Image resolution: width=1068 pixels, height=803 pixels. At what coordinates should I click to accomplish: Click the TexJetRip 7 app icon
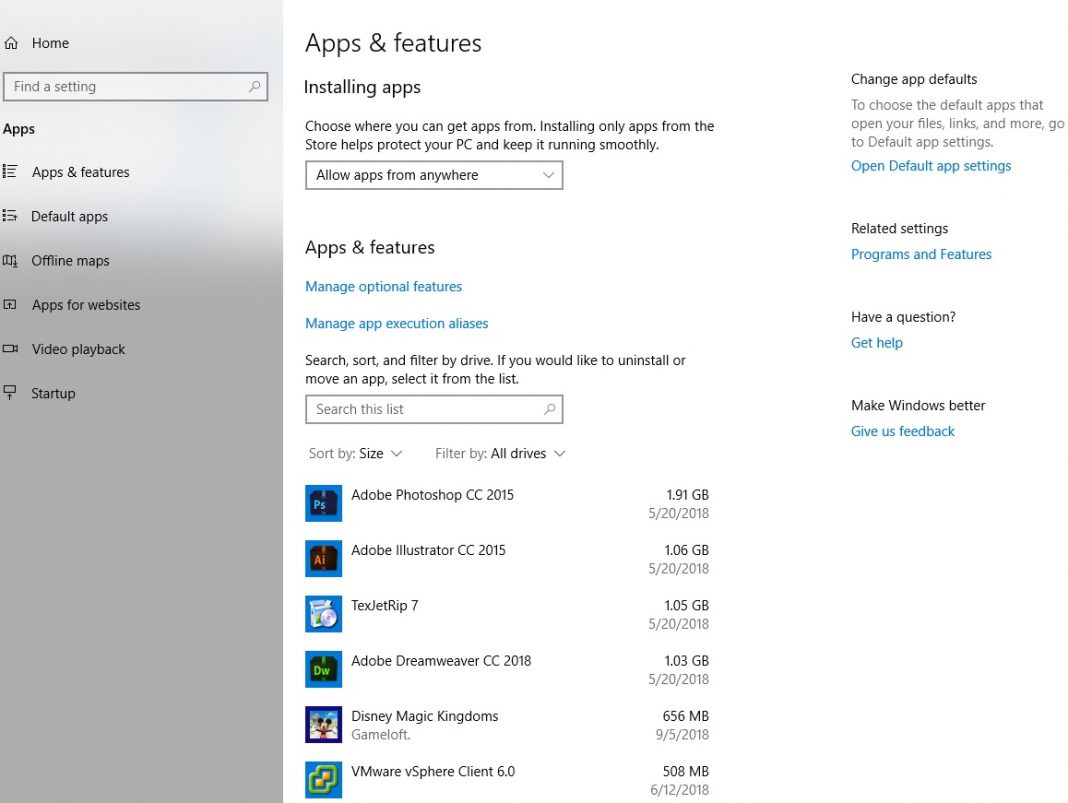323,614
